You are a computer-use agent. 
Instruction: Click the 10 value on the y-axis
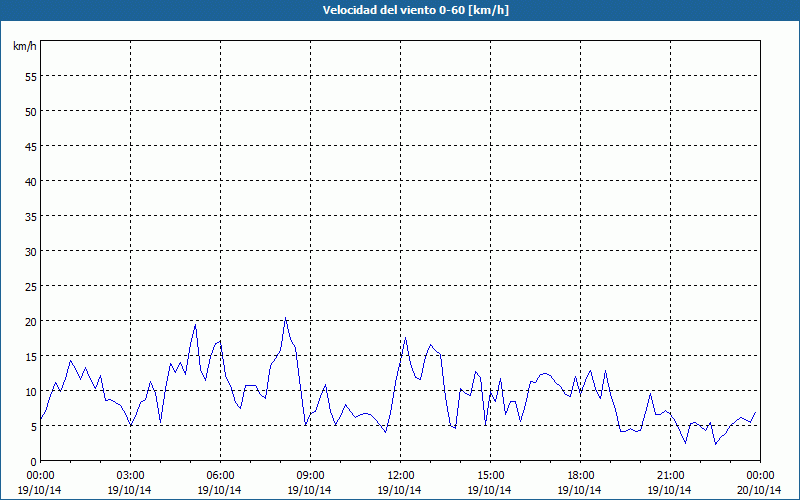tap(31, 391)
